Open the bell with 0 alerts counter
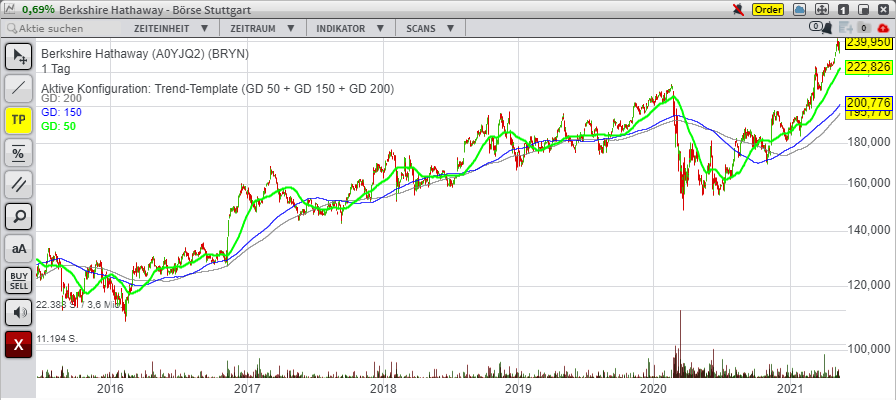The width and height of the screenshot is (896, 400). tap(822, 27)
